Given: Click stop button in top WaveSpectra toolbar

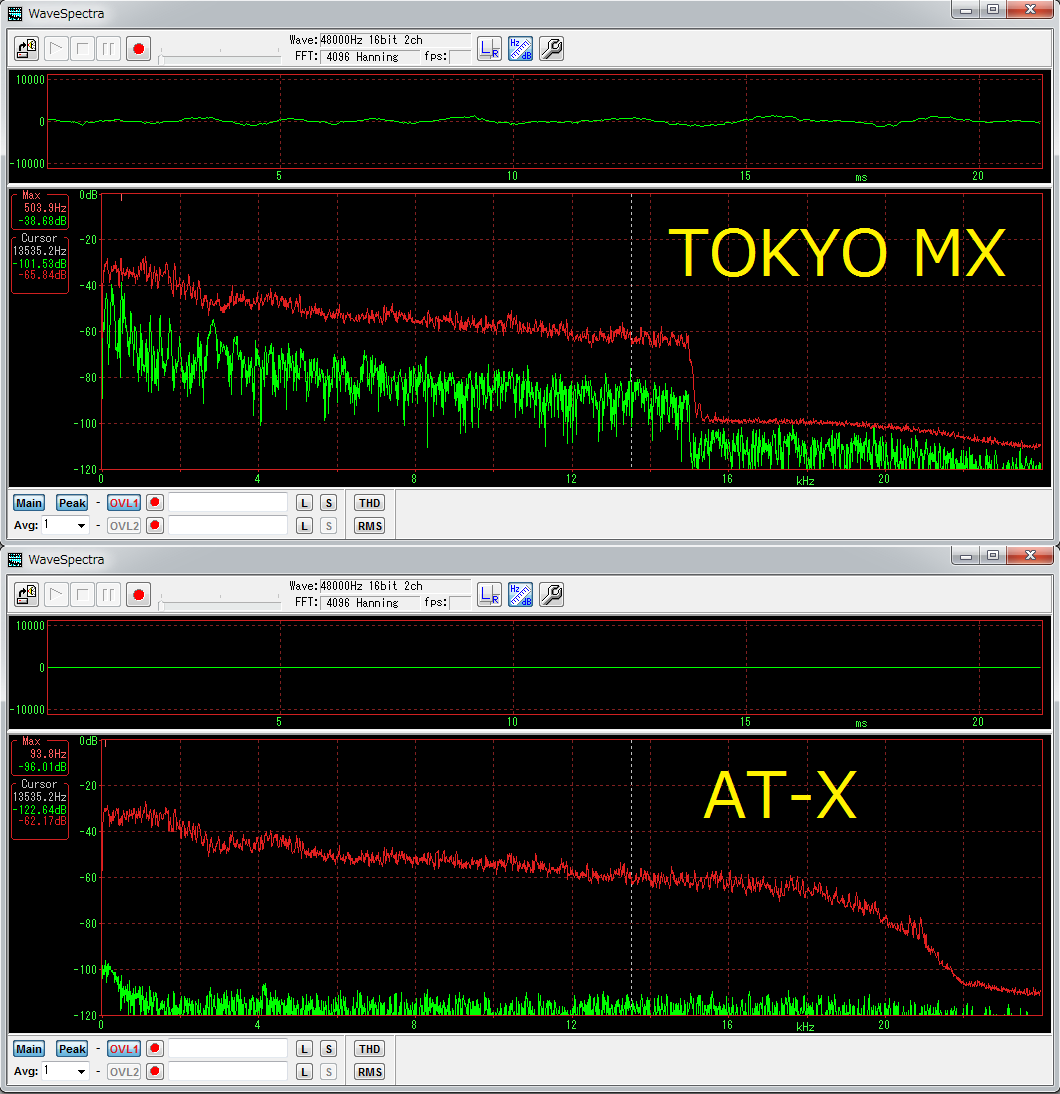Looking at the screenshot, I should click(x=82, y=49).
